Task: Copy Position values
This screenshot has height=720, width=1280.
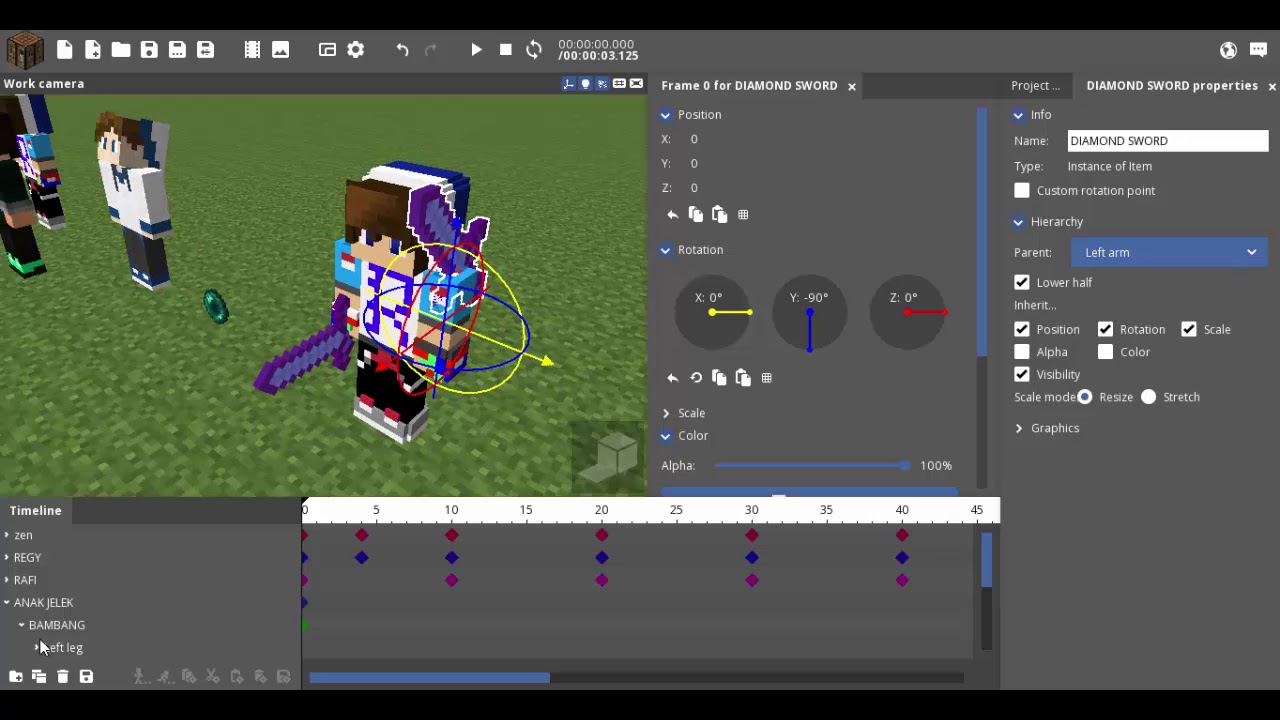Action: tap(696, 215)
